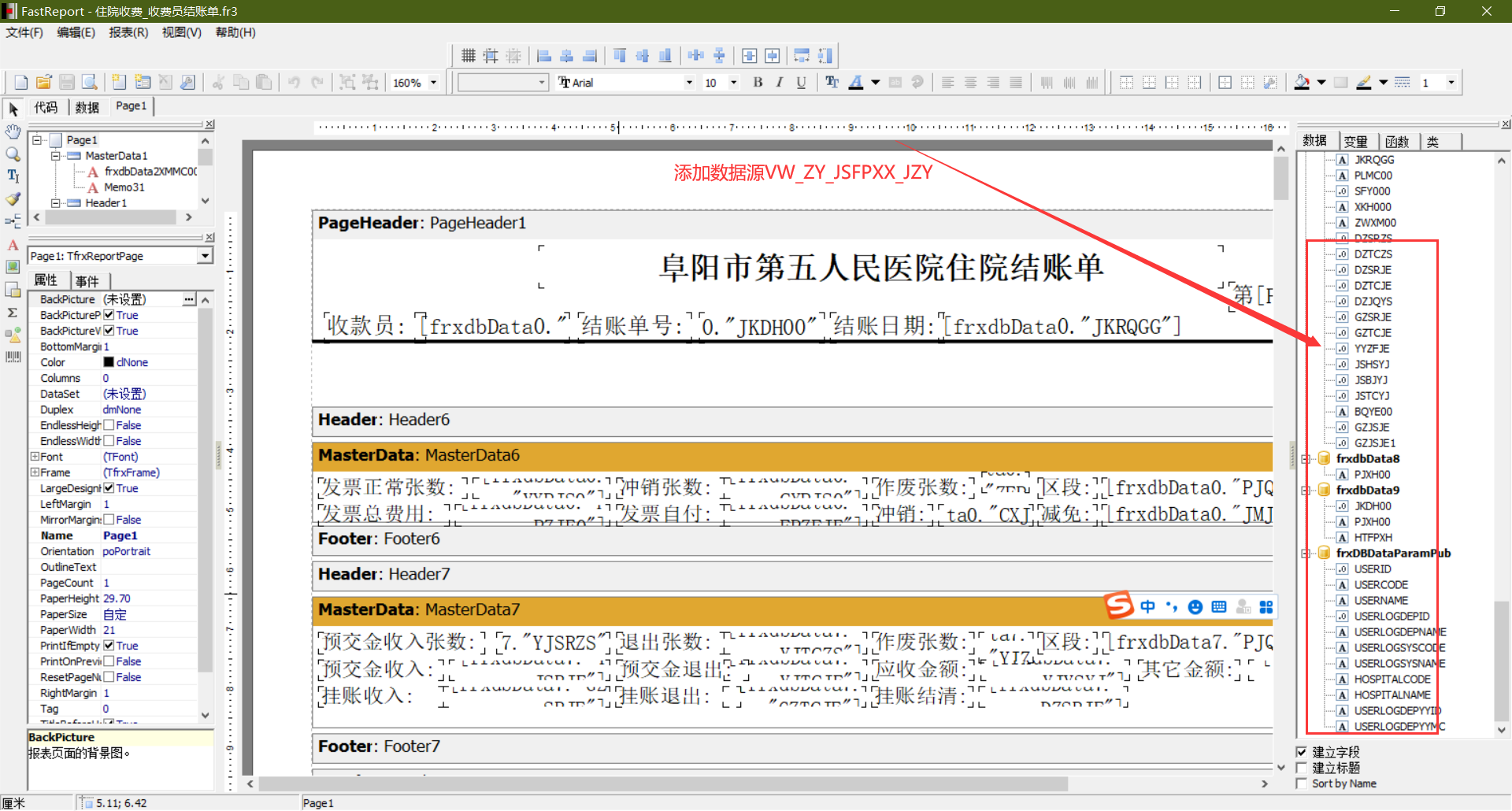
Task: Collapse the frxdbData9 tree node
Action: 1306,491
